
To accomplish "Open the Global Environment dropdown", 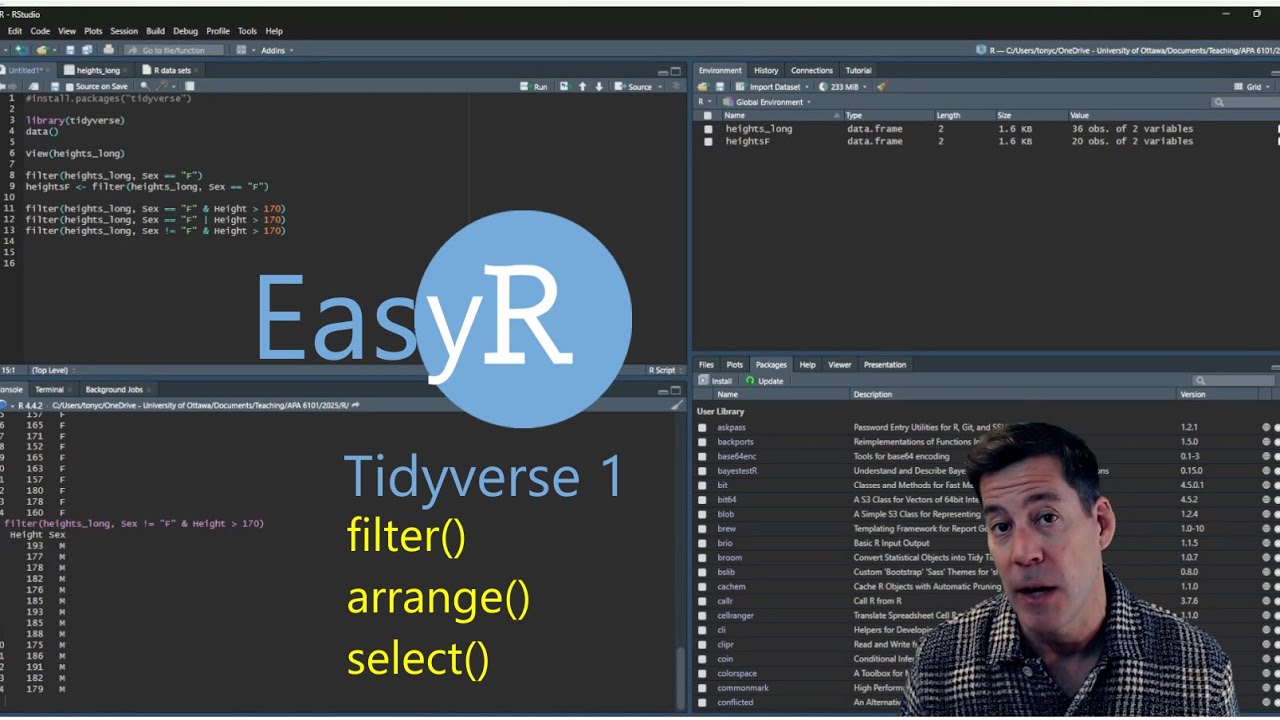I will (x=767, y=102).
